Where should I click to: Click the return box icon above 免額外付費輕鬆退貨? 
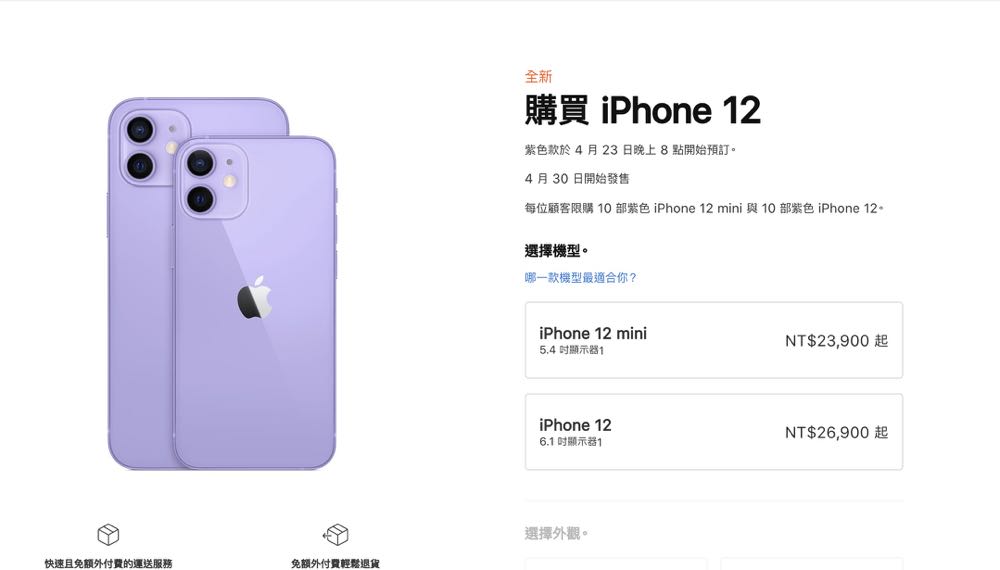coord(335,534)
